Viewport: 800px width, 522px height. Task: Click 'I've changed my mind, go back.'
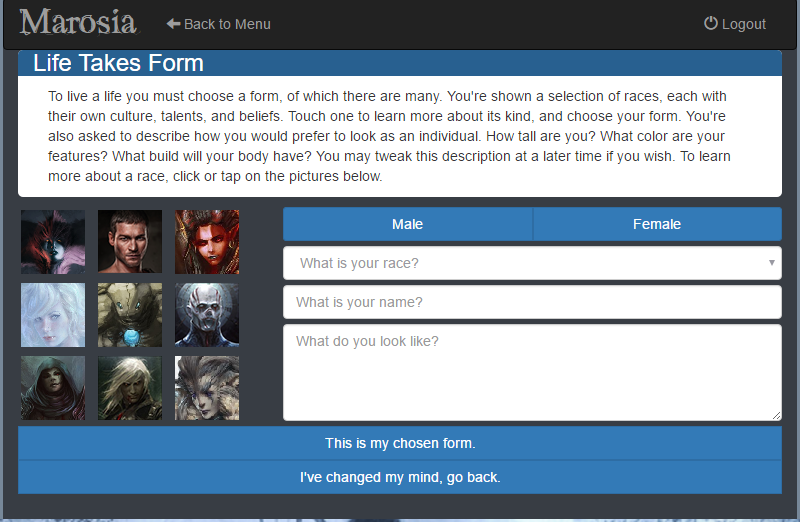click(x=400, y=477)
